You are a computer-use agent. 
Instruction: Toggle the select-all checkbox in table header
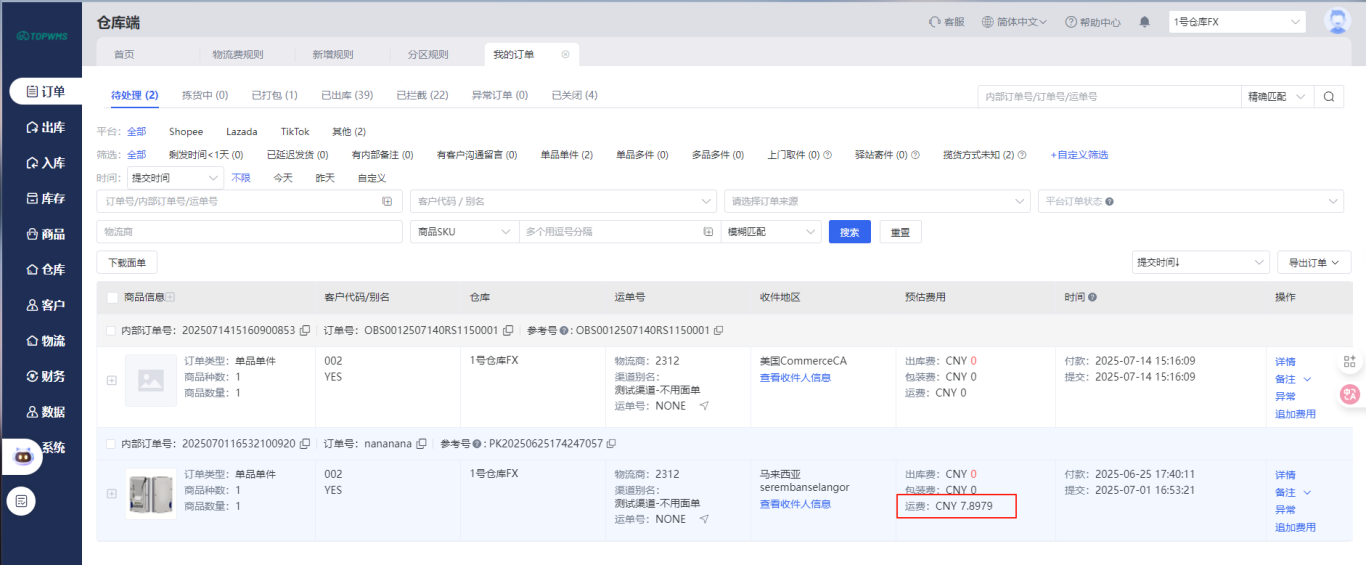(x=112, y=297)
